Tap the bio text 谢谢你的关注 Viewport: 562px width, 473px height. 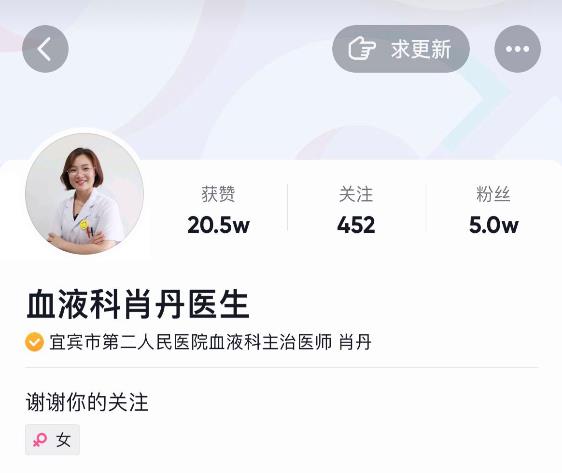tap(87, 402)
